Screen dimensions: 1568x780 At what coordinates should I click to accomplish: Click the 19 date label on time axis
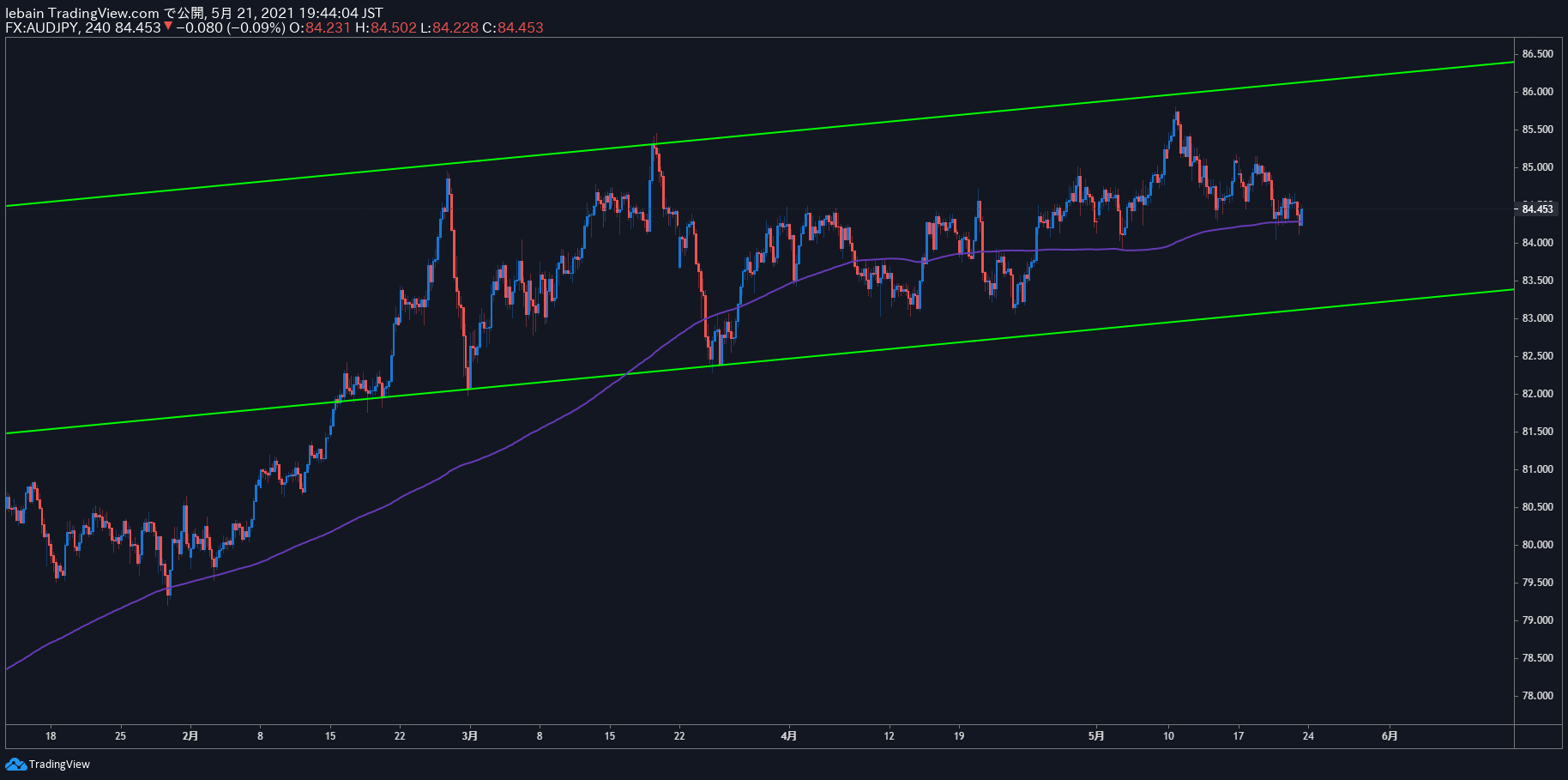959,735
